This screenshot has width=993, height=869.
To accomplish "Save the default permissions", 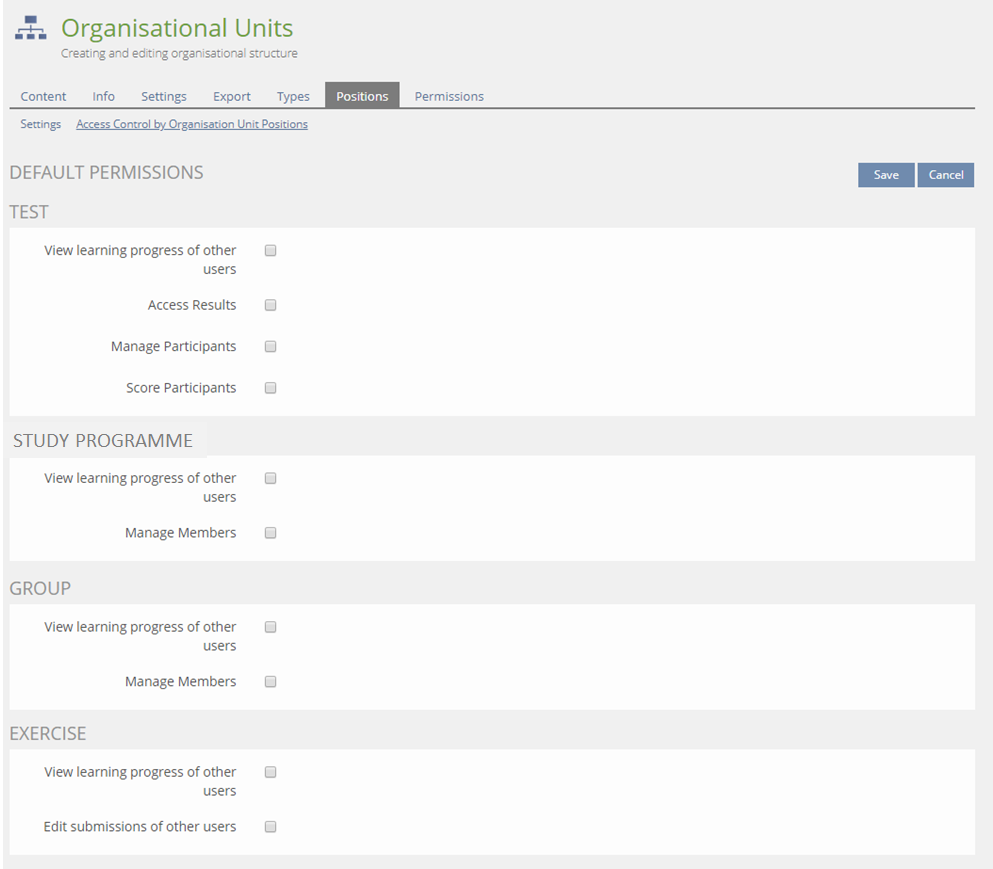I will pyautogui.click(x=886, y=175).
